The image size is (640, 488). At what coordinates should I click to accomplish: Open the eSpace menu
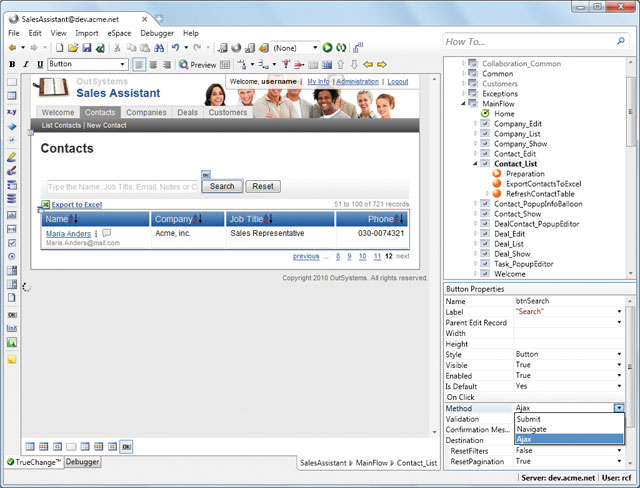tap(119, 33)
